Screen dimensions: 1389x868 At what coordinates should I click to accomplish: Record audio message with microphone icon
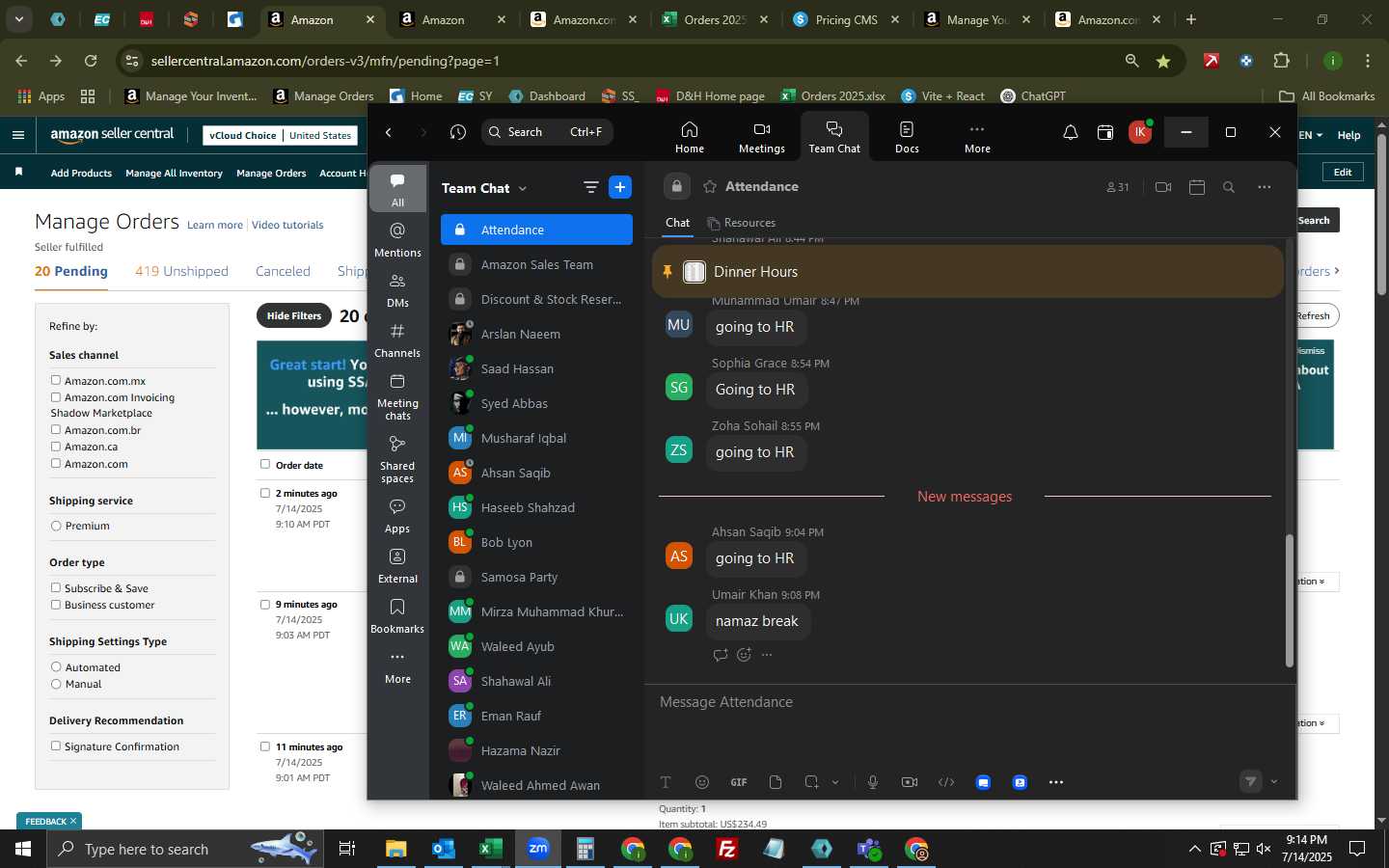pyautogui.click(x=873, y=782)
